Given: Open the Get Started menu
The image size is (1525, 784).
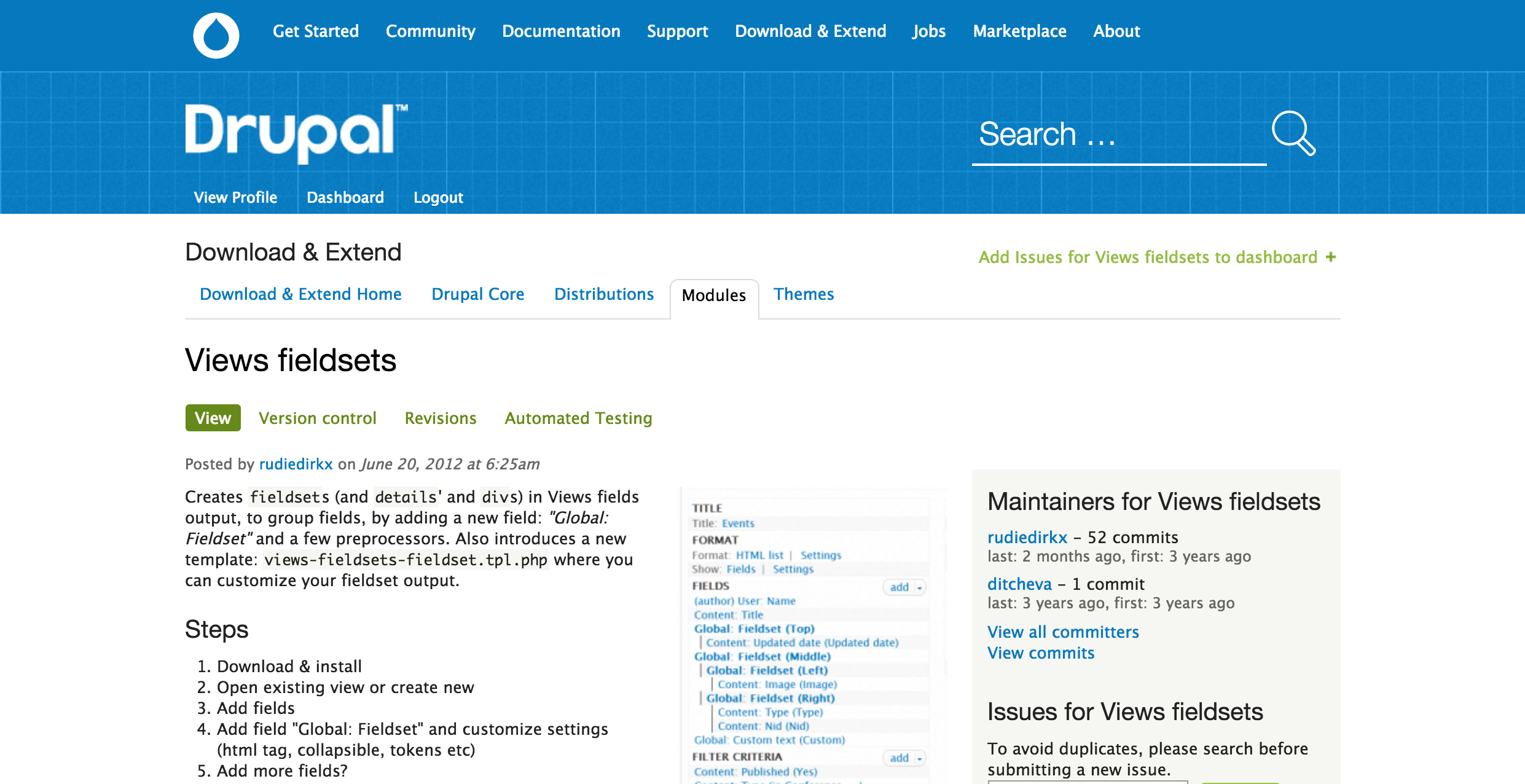Looking at the screenshot, I should pos(316,31).
